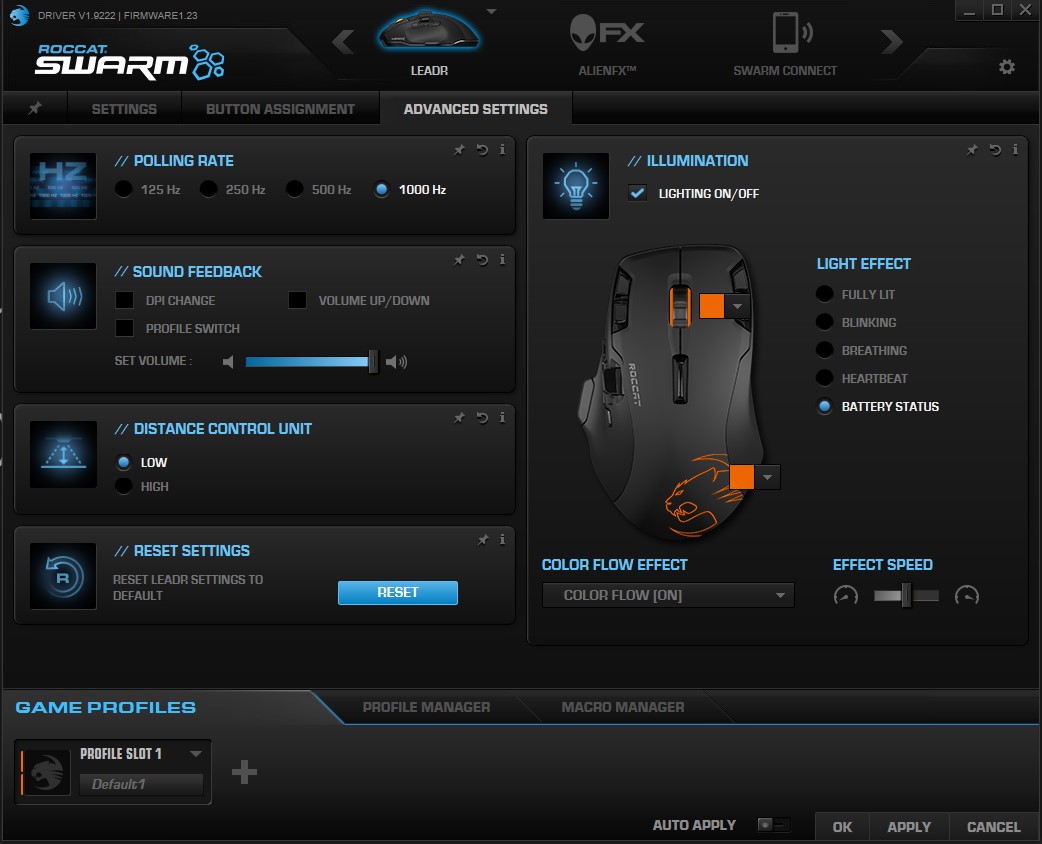Open the gear settings icon
The image size is (1042, 844).
click(1007, 66)
